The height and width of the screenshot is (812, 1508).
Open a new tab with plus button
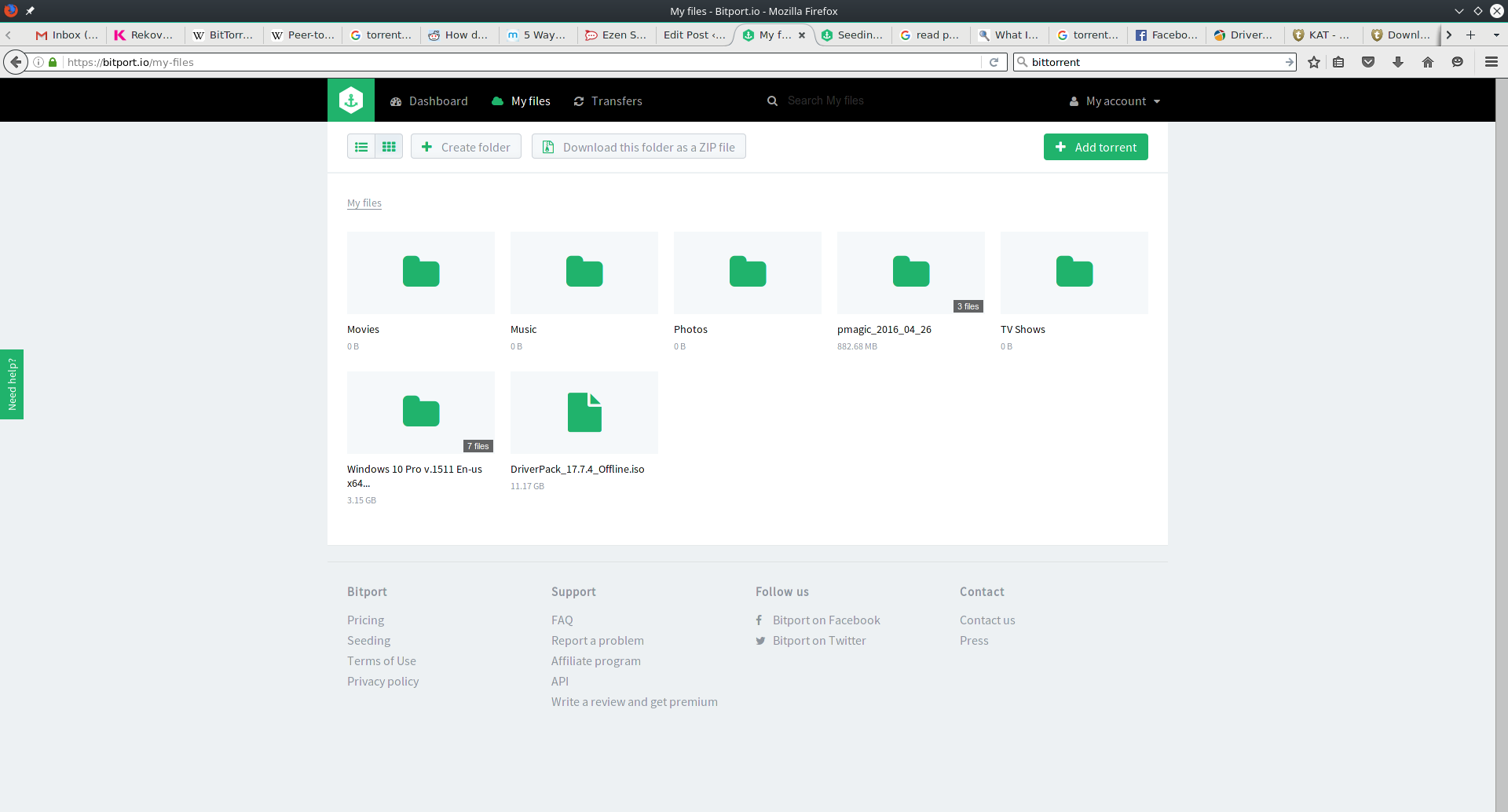click(x=1470, y=35)
